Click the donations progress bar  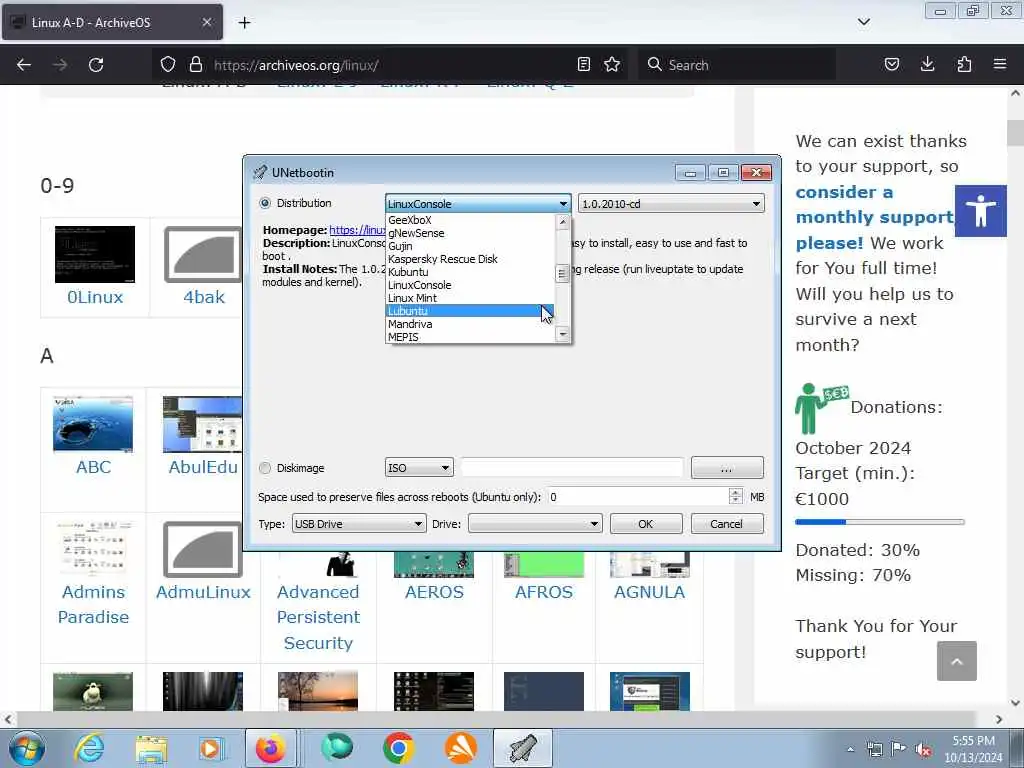coord(880,522)
